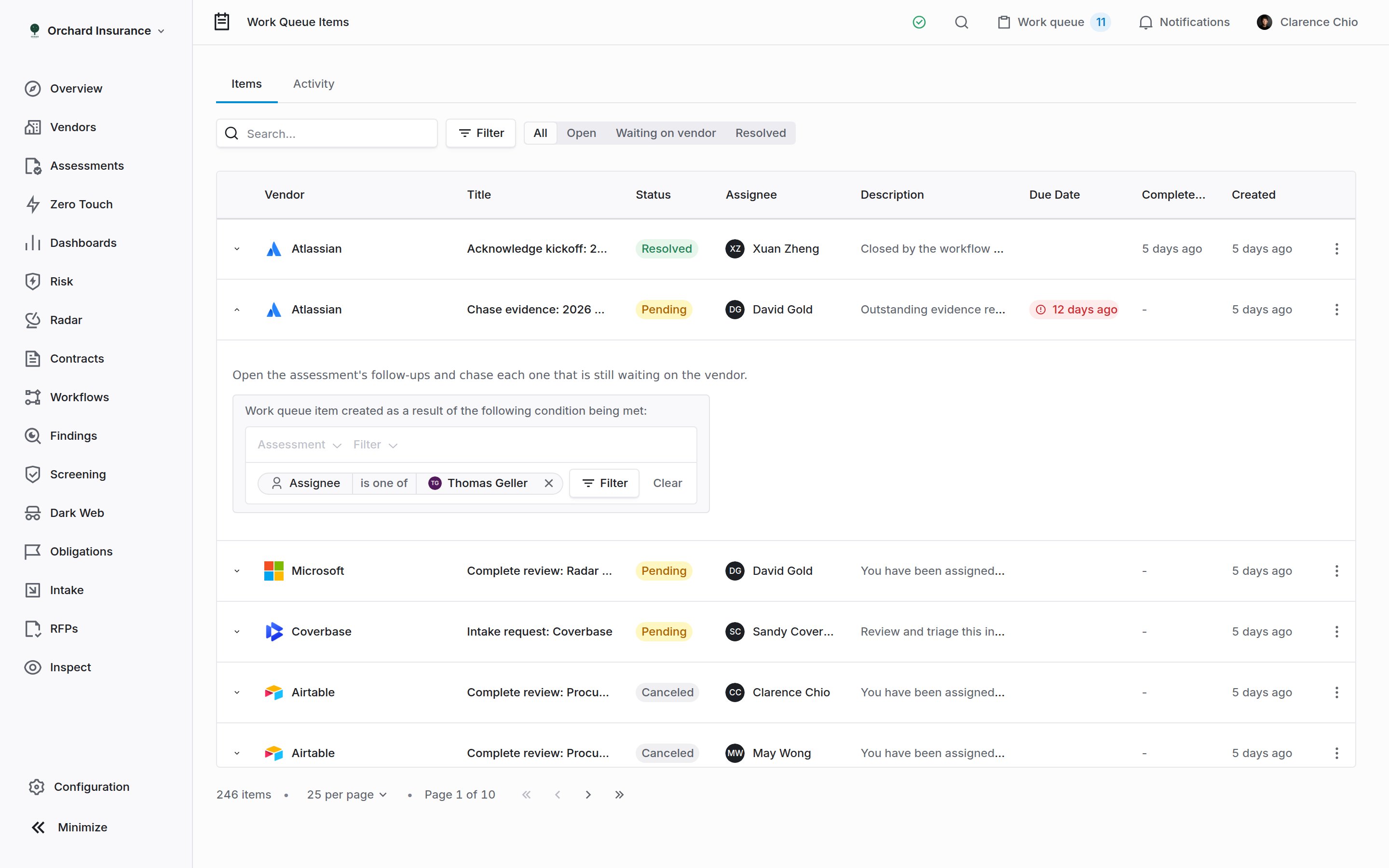Open the global search magnifier in header
Screen dimensions: 1389x868
click(x=961, y=22)
